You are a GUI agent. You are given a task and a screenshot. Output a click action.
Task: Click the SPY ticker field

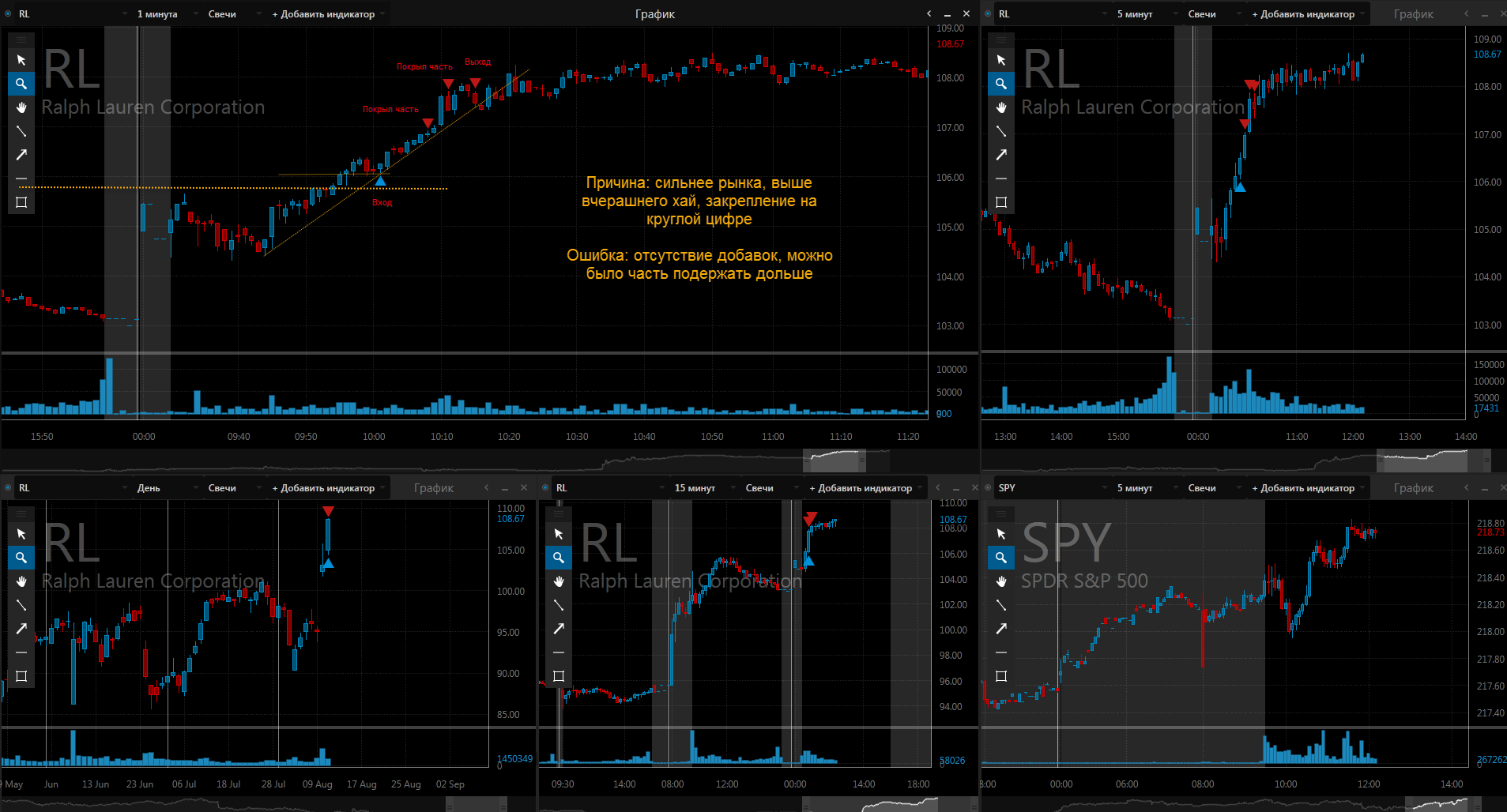pyautogui.click(x=1051, y=488)
